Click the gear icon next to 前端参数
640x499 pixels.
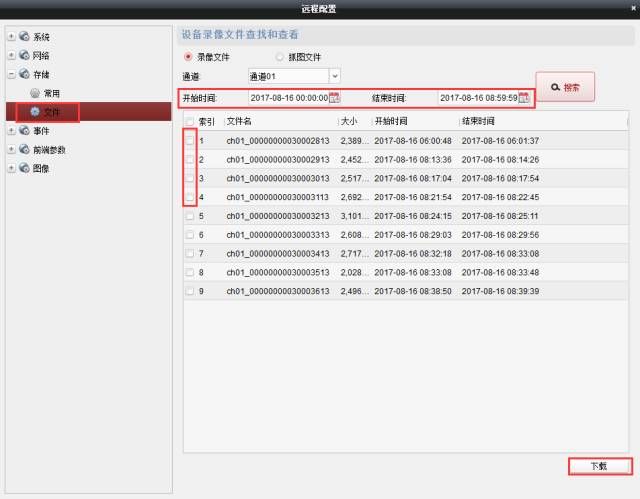(23, 150)
